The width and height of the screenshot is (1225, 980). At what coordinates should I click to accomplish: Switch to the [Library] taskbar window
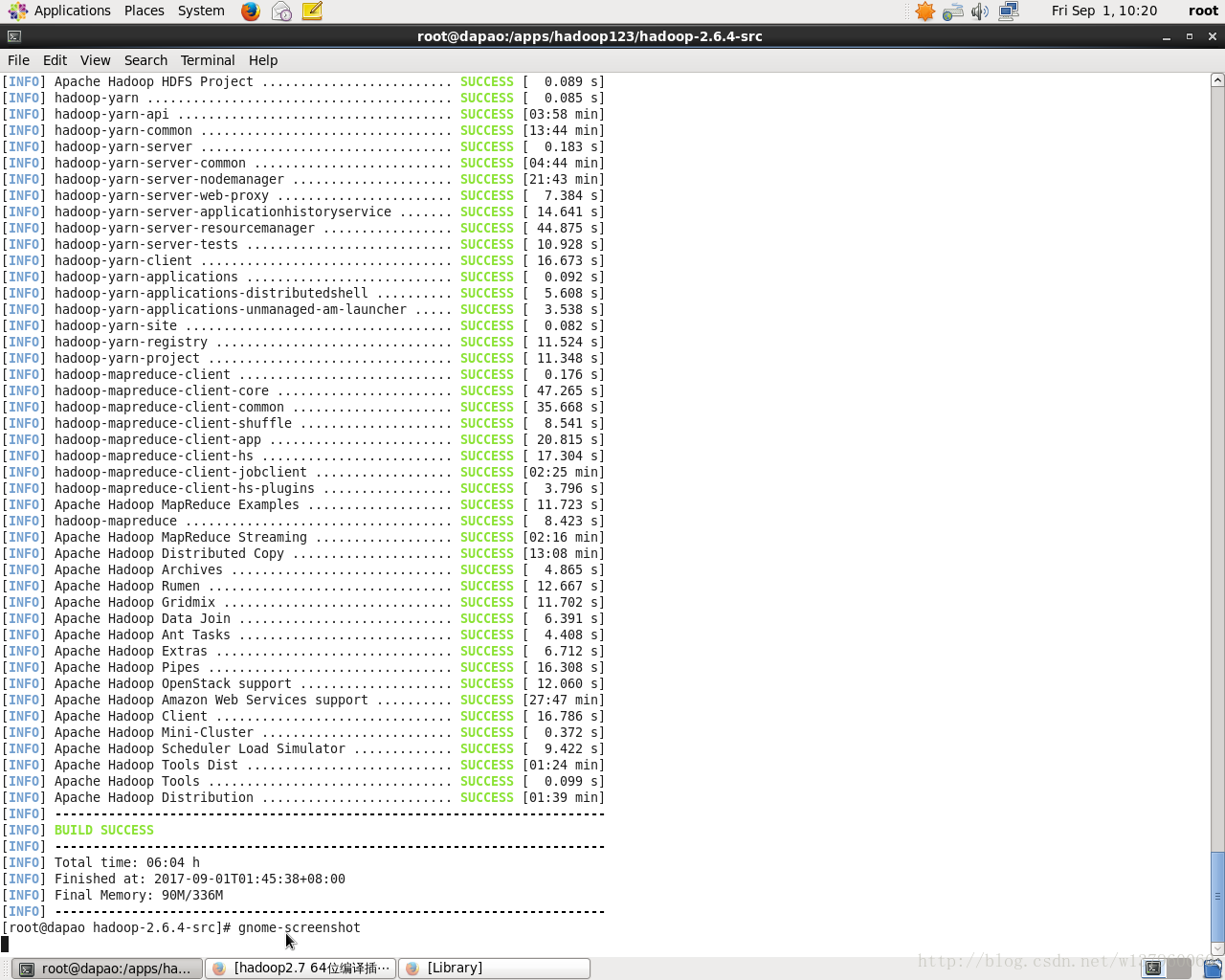click(x=494, y=969)
